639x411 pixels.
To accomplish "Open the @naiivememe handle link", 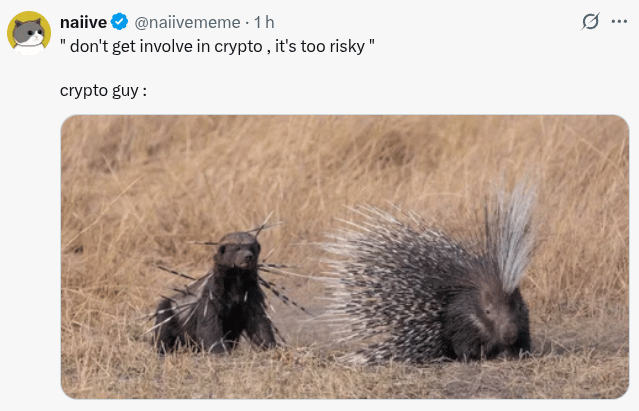I will point(187,22).
